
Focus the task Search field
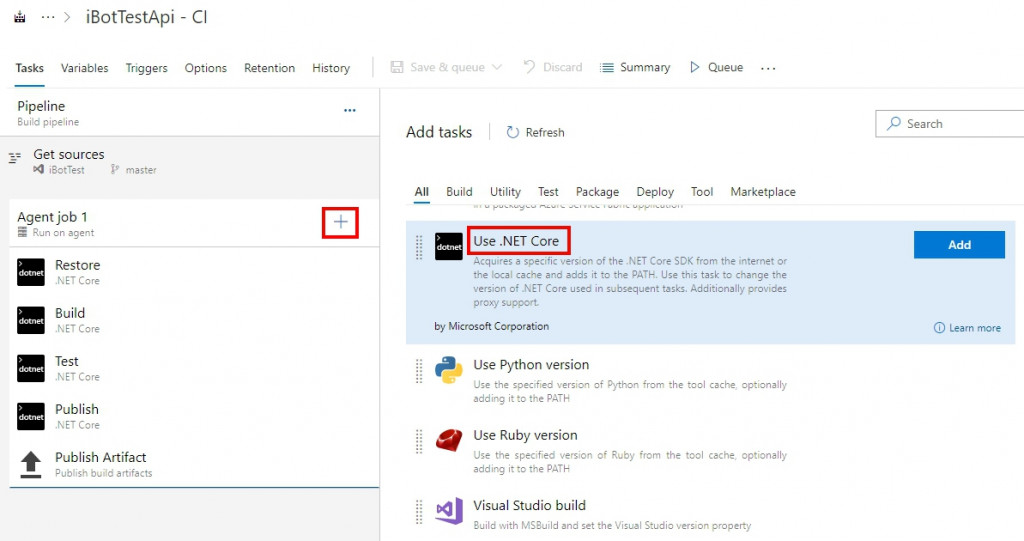coord(950,123)
